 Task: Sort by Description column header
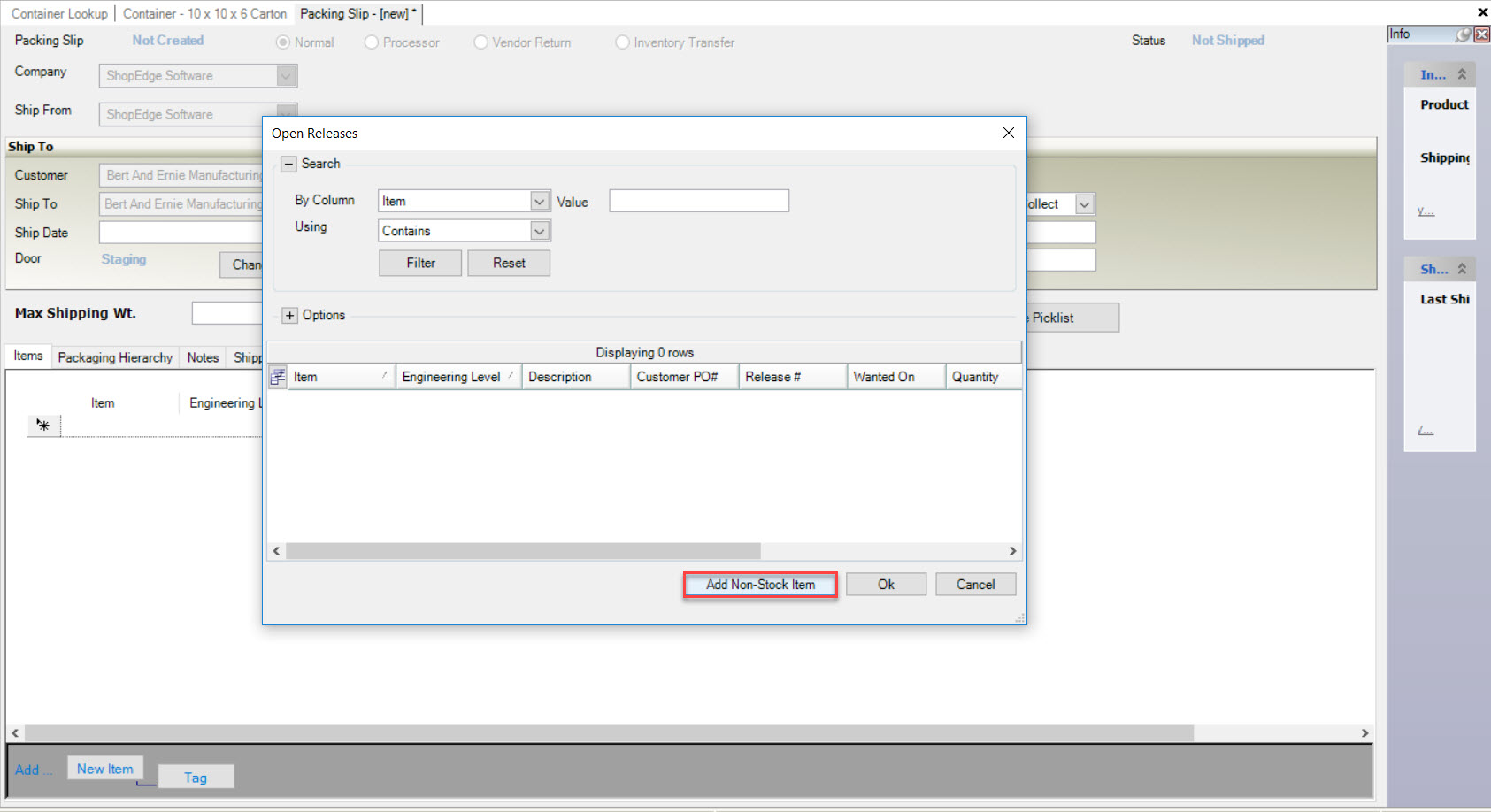(576, 377)
